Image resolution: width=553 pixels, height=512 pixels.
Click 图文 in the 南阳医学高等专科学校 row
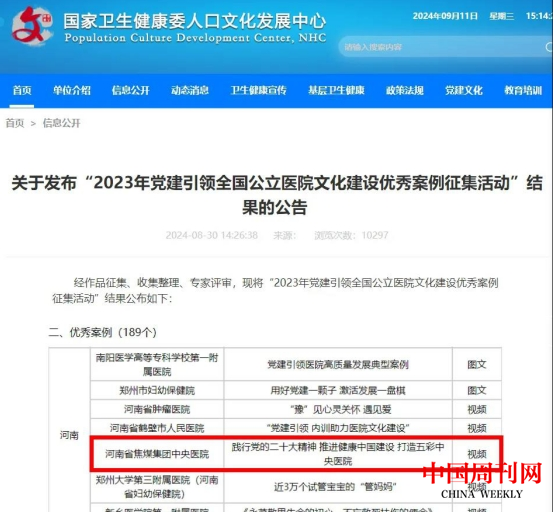click(x=477, y=365)
